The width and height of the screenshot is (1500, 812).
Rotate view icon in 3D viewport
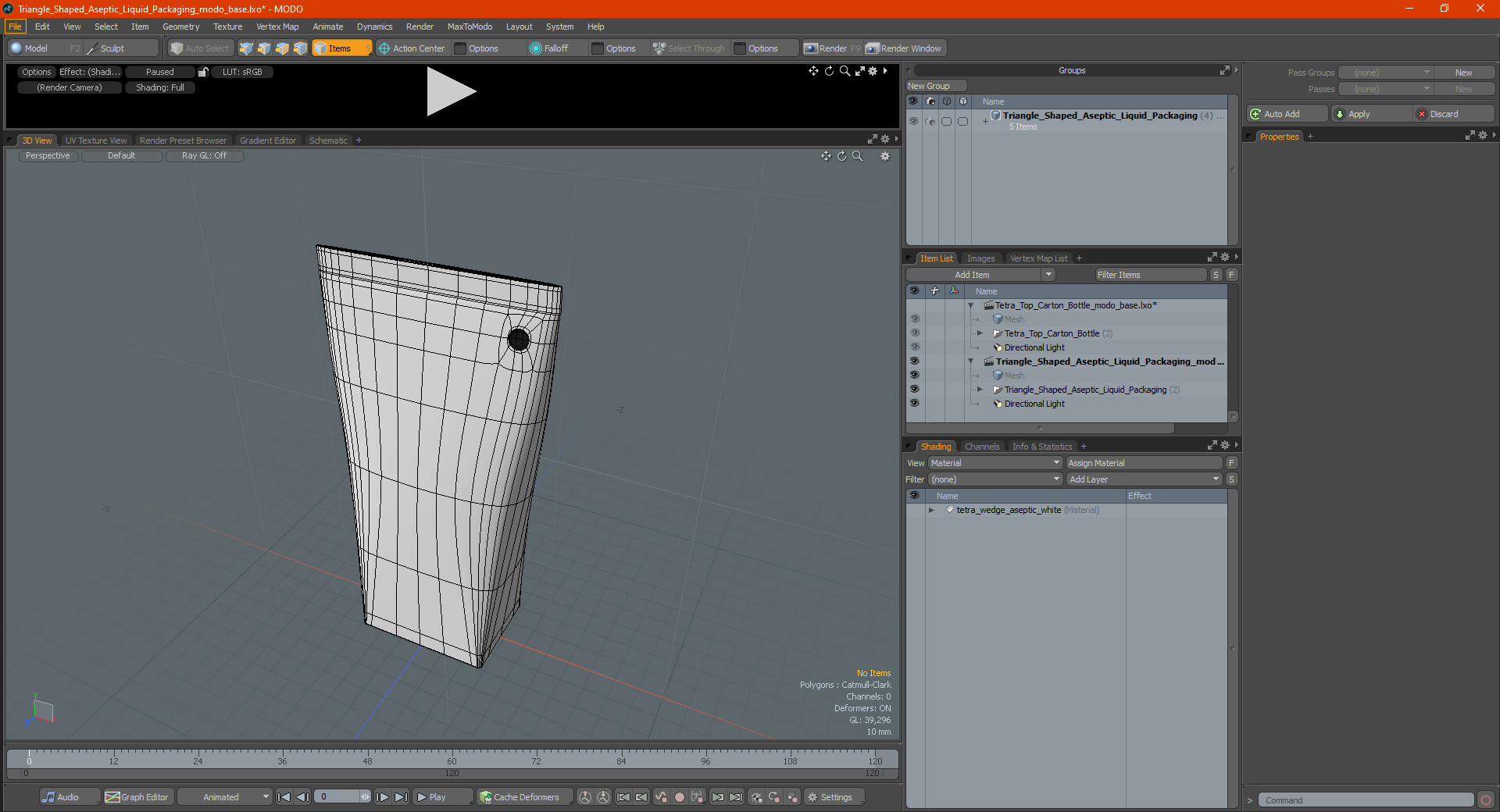point(842,156)
